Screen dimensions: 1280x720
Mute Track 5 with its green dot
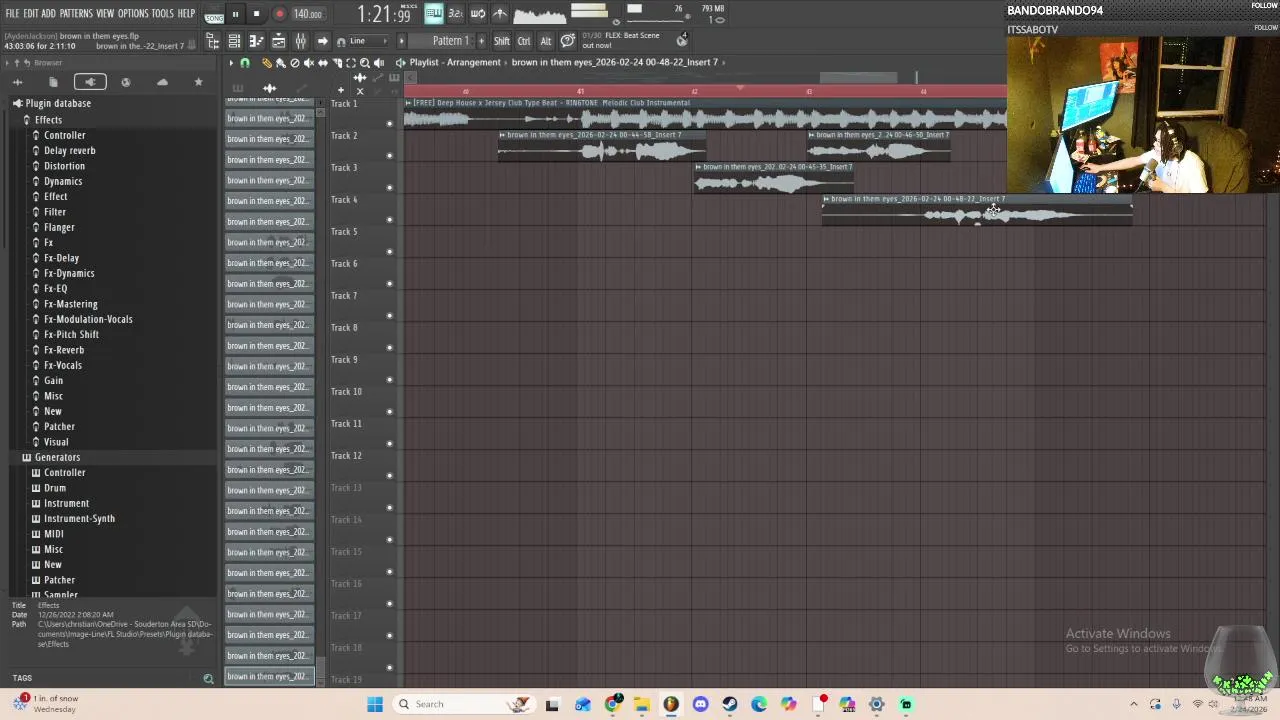click(x=390, y=252)
